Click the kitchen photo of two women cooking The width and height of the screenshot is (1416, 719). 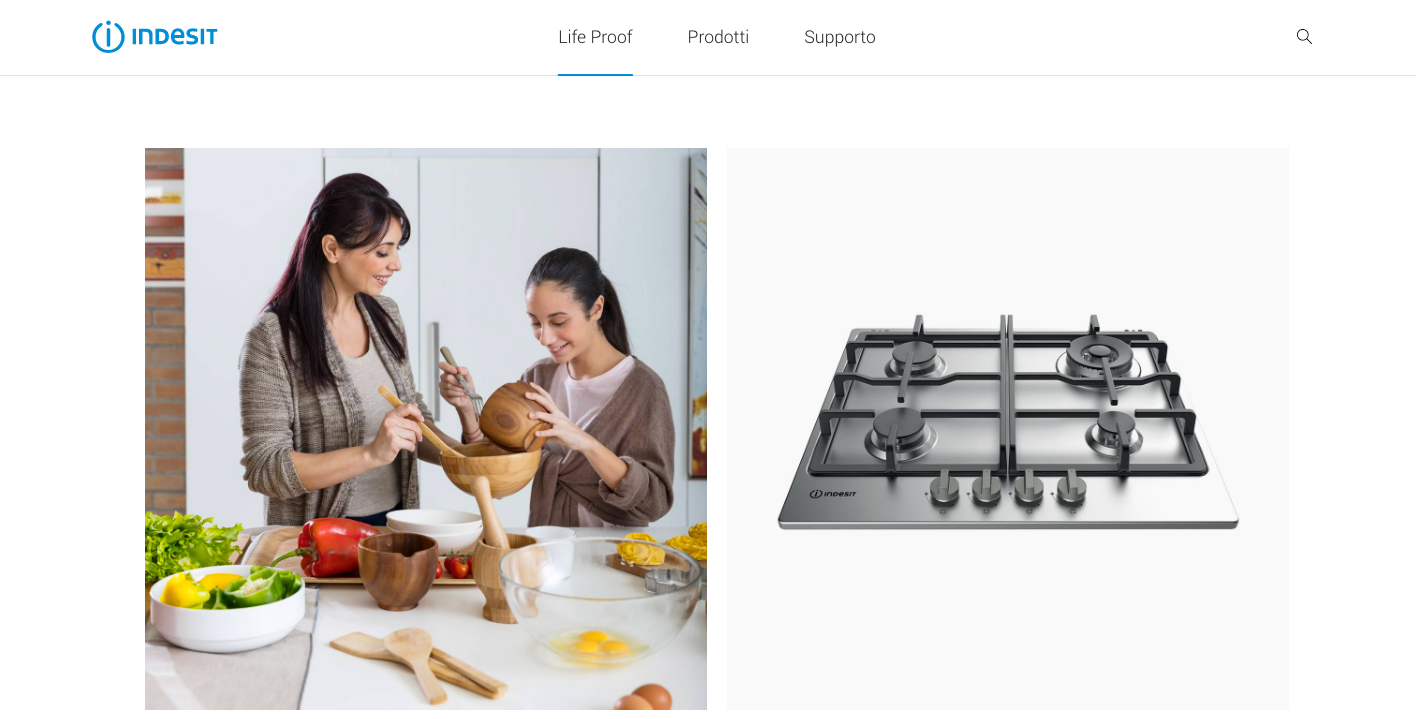click(426, 429)
